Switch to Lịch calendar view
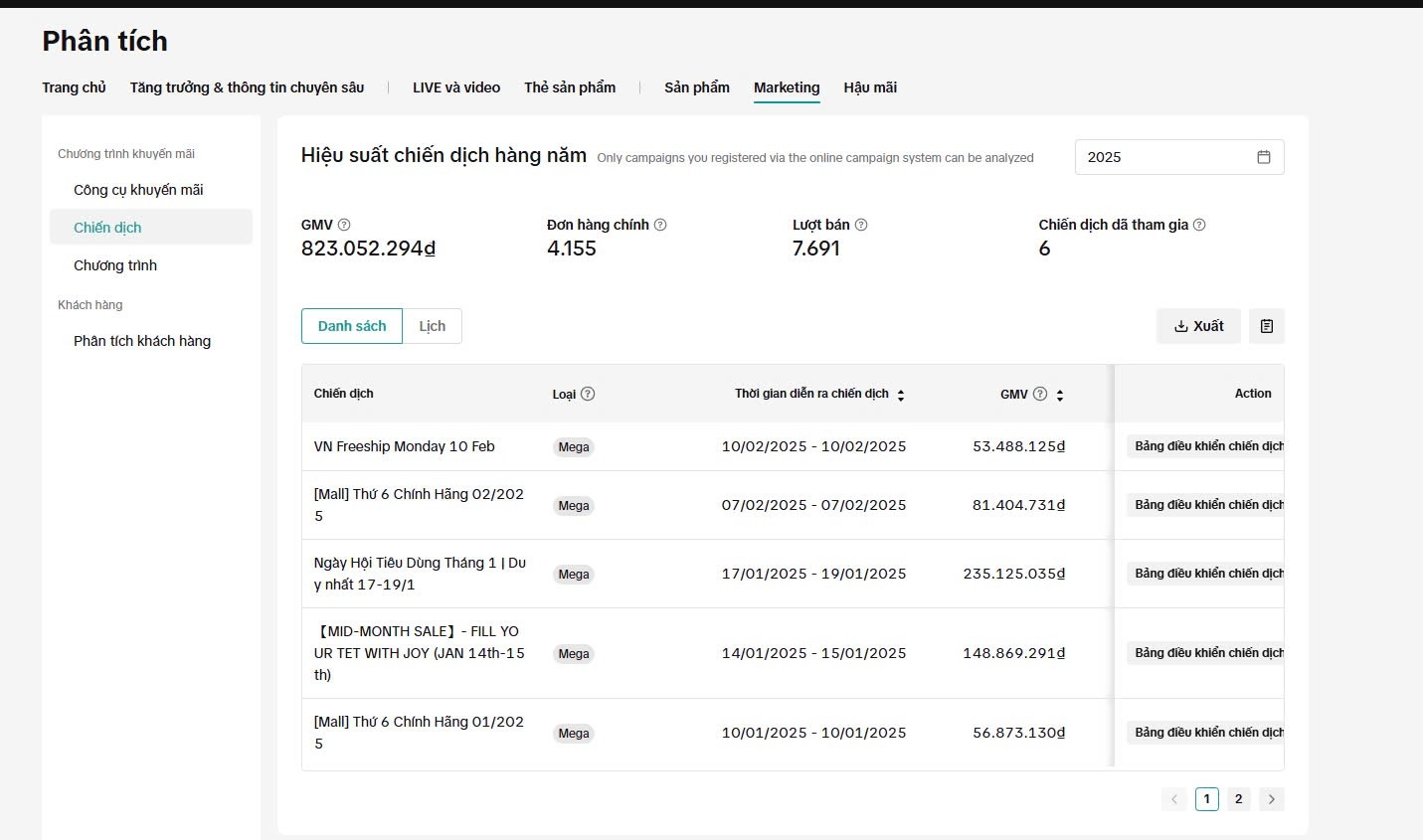The width and height of the screenshot is (1423, 840). point(432,326)
